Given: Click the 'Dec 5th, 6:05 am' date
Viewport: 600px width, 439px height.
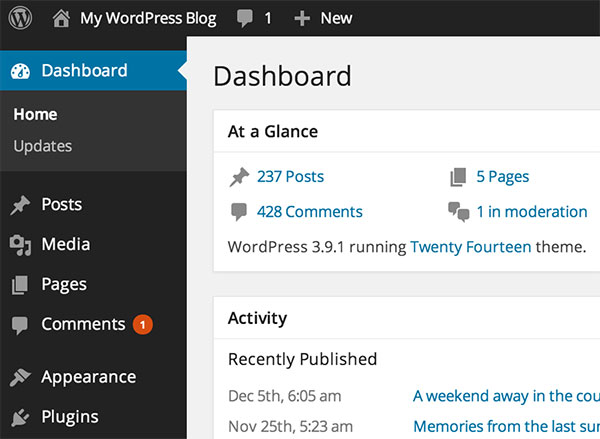Looking at the screenshot, I should 284,396.
